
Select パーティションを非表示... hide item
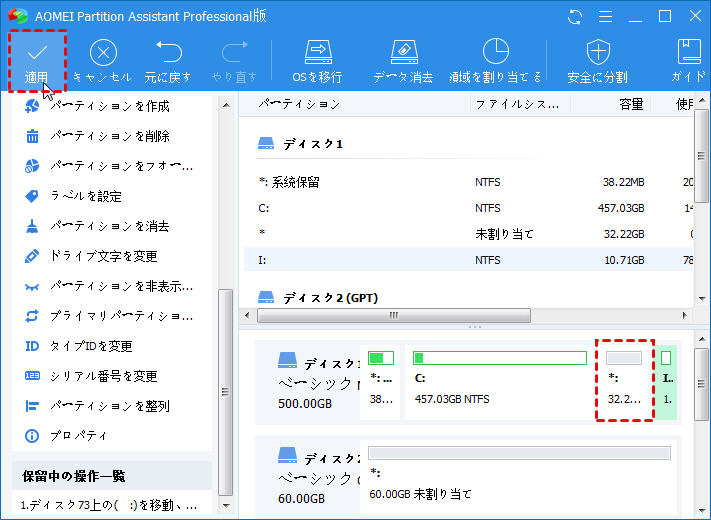click(x=109, y=286)
